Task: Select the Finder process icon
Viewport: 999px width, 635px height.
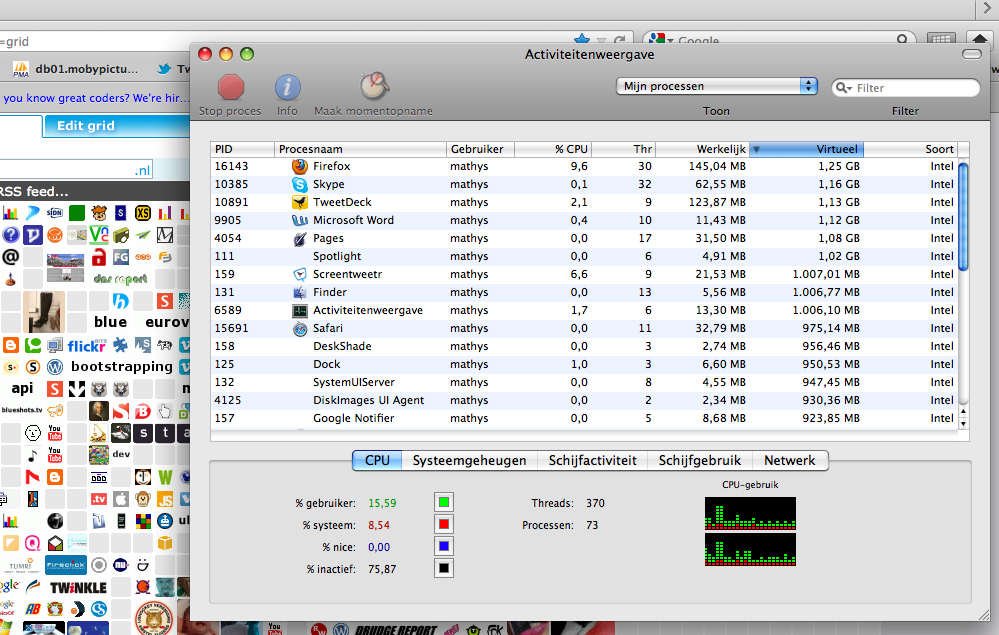Action: (300, 292)
